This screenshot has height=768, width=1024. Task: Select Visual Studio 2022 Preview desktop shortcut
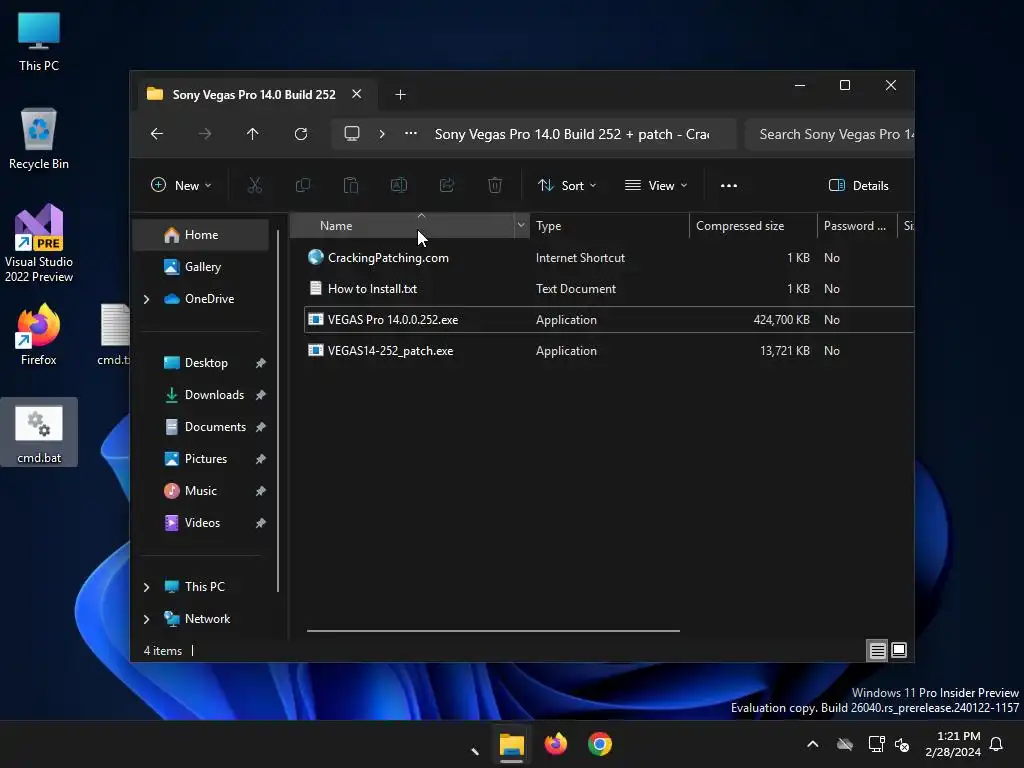pos(39,243)
